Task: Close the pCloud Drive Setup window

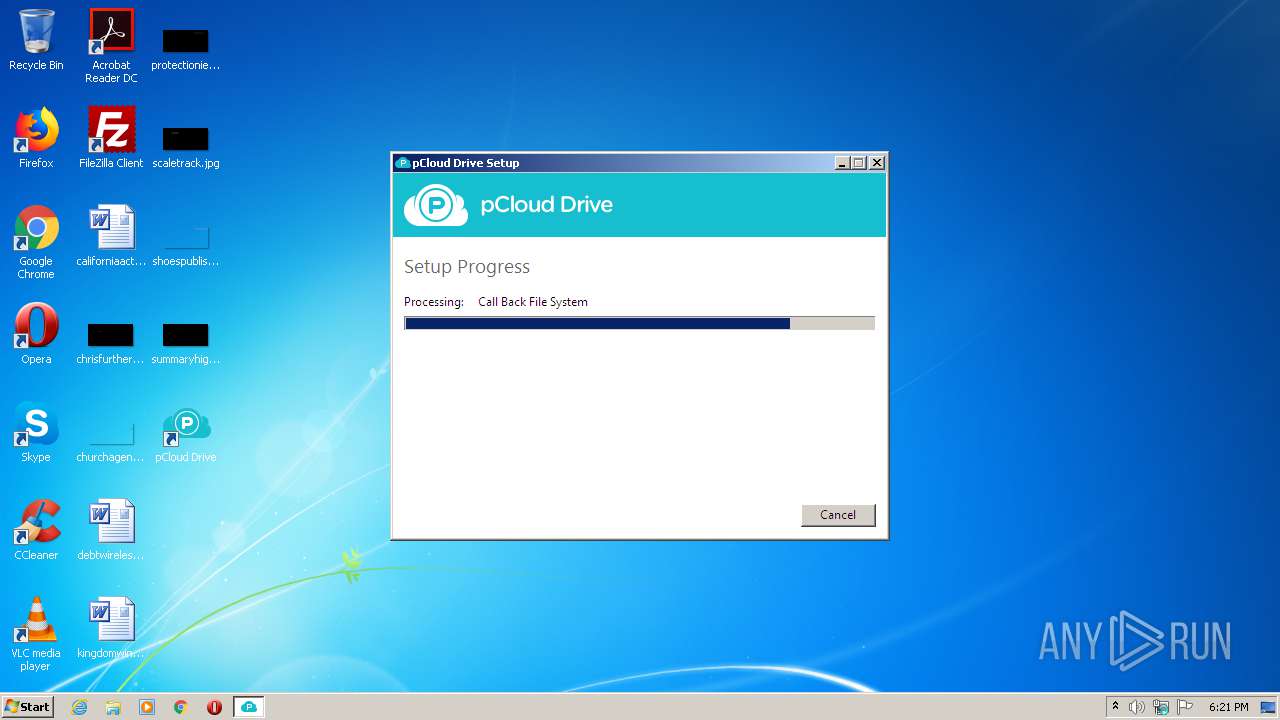Action: [877, 163]
